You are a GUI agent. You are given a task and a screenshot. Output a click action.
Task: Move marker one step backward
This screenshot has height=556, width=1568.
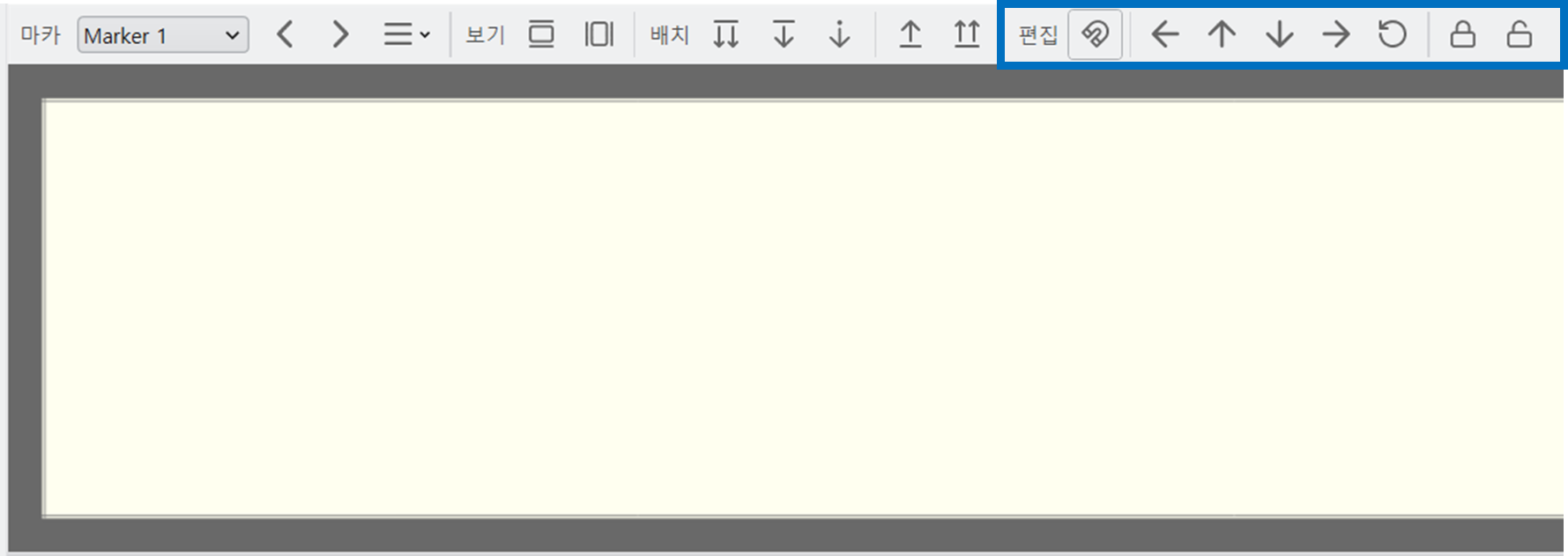coord(784,34)
